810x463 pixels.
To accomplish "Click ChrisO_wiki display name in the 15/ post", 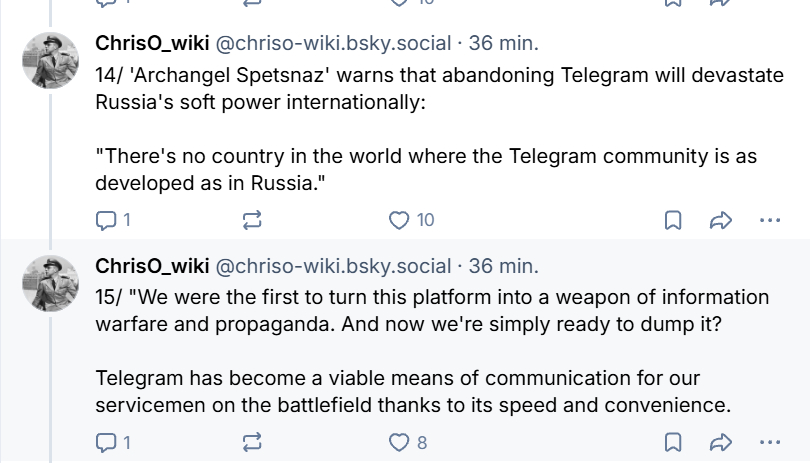I will click(x=152, y=266).
